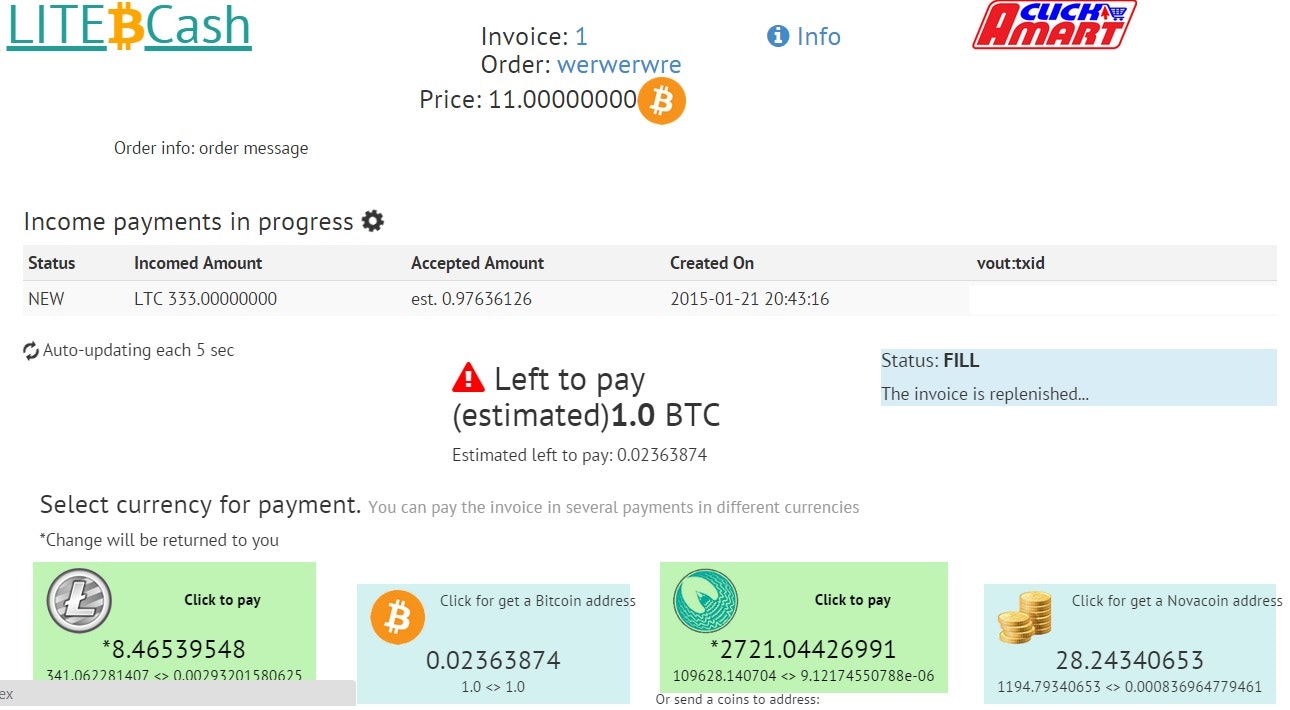1290x710 pixels.
Task: Click the orange Bitcoin icon beside the price
Action: (660, 100)
